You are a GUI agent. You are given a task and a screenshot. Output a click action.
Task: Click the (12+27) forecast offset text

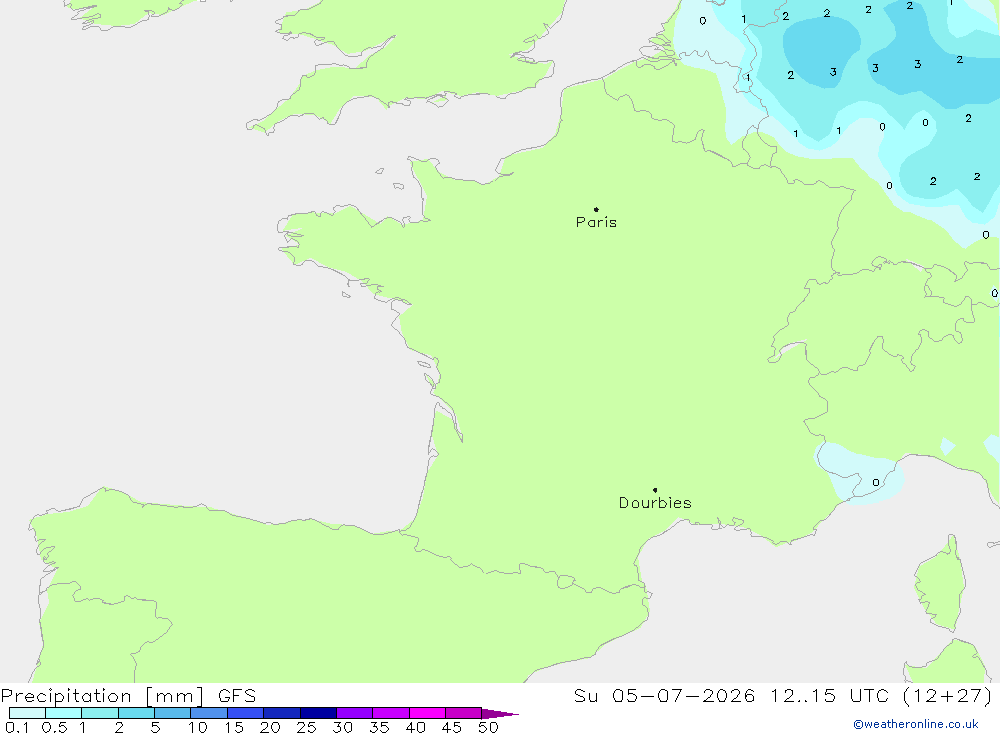(948, 696)
